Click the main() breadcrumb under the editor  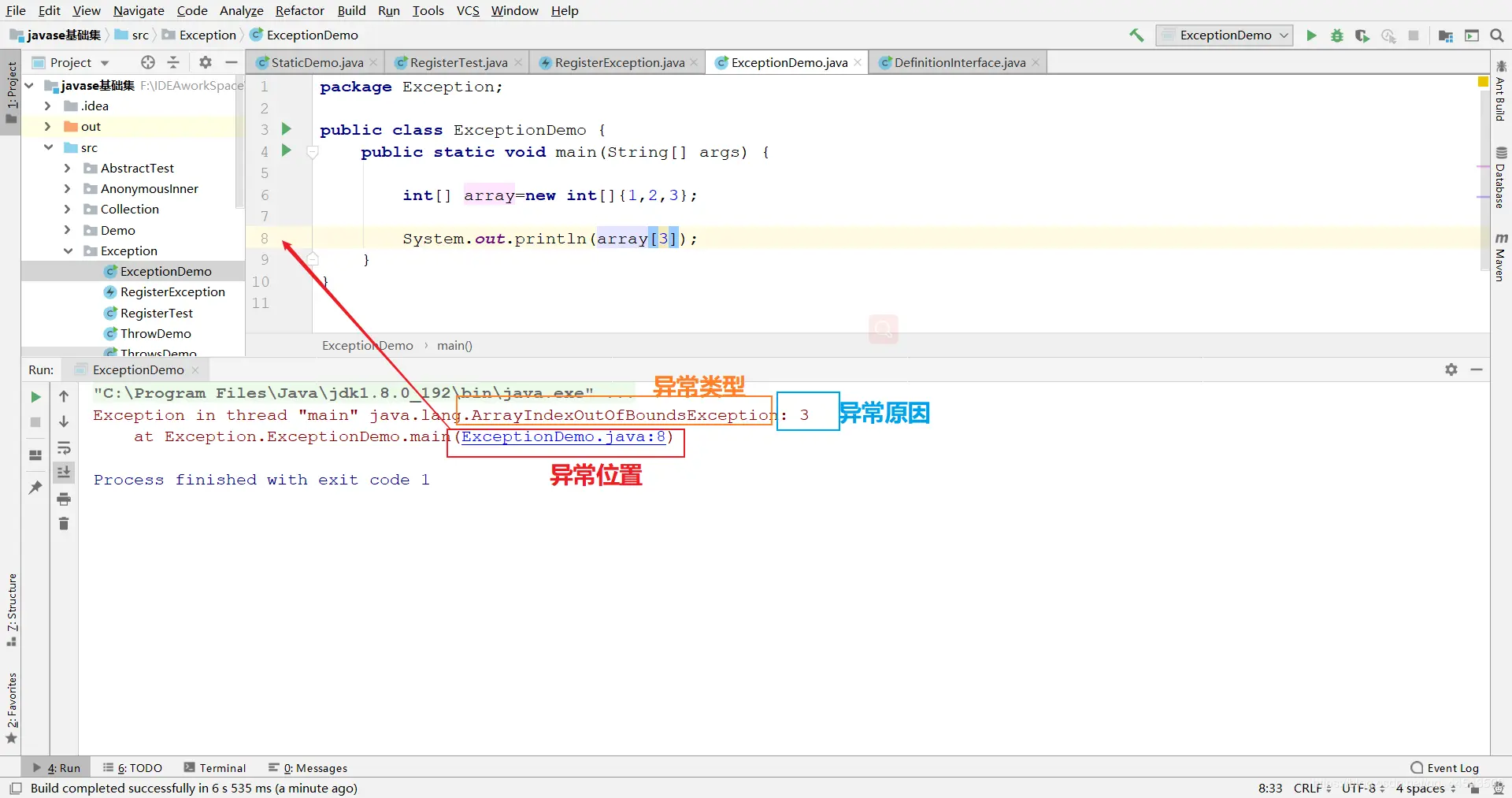[454, 345]
